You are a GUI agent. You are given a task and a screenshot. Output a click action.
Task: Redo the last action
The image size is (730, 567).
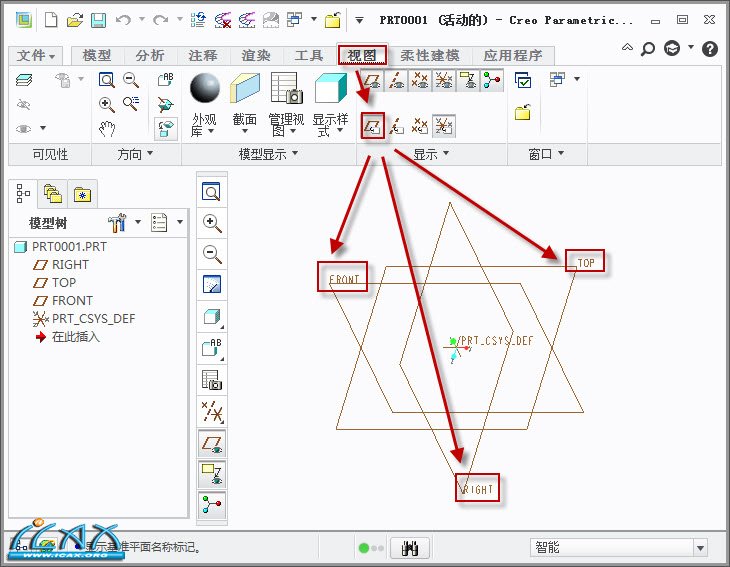[161, 20]
